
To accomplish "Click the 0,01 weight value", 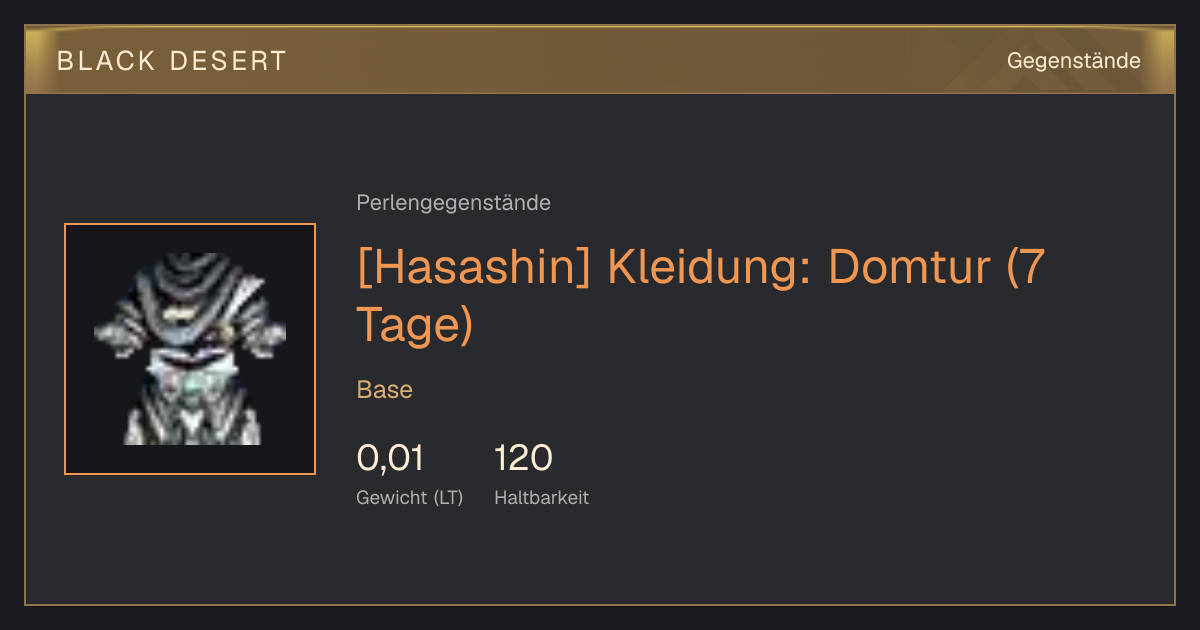I will point(390,458).
